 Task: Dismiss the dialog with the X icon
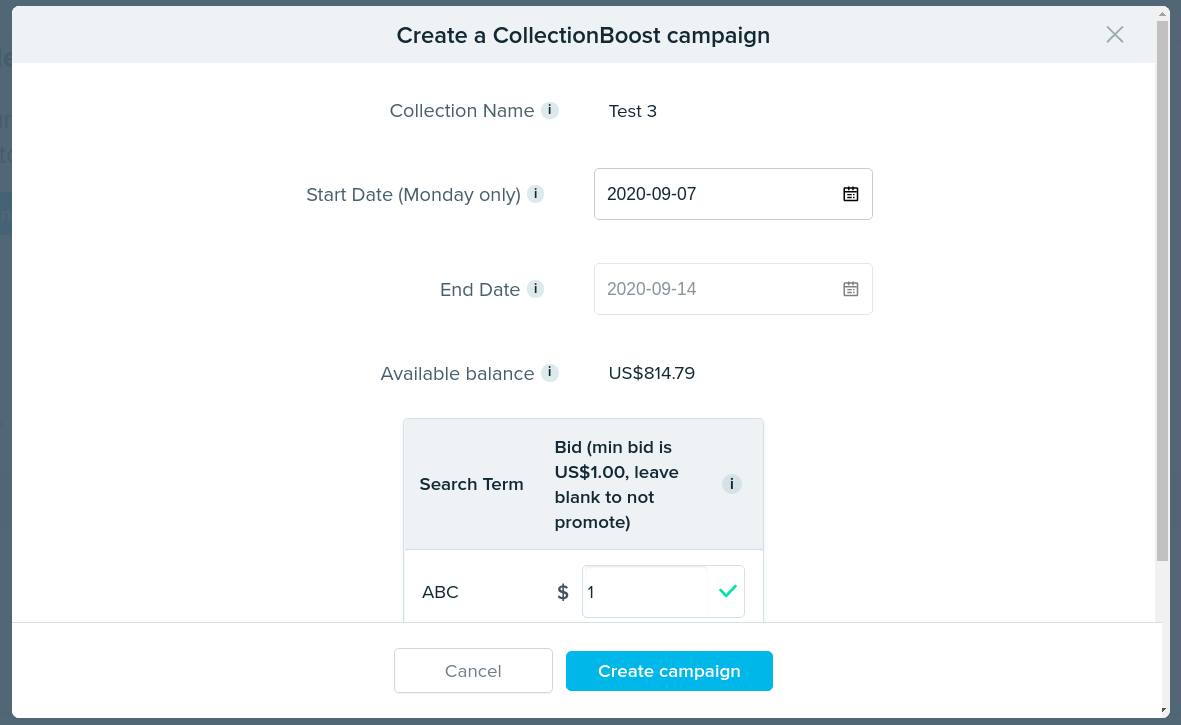point(1114,34)
